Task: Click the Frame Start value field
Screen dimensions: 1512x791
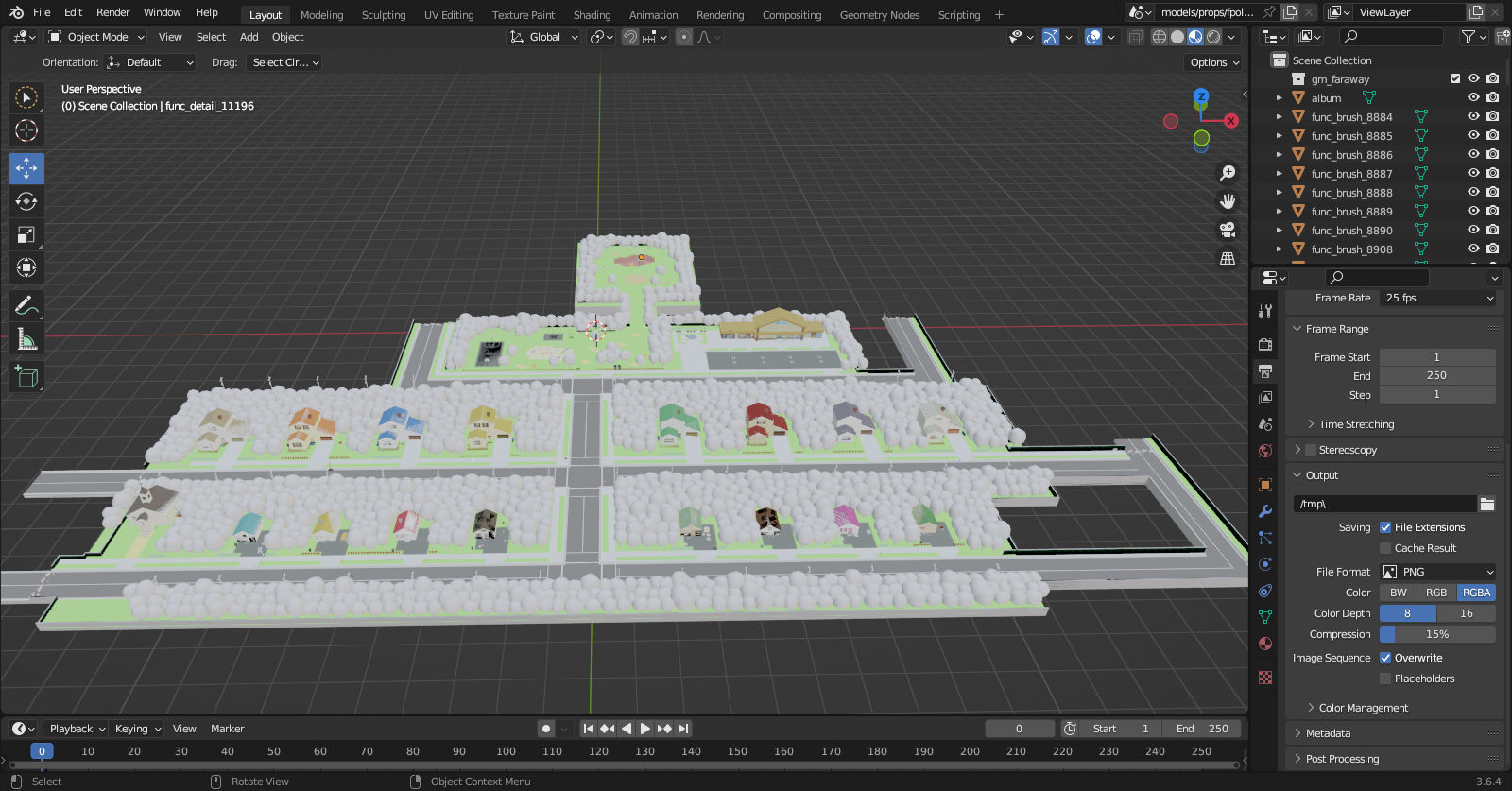Action: tap(1437, 357)
